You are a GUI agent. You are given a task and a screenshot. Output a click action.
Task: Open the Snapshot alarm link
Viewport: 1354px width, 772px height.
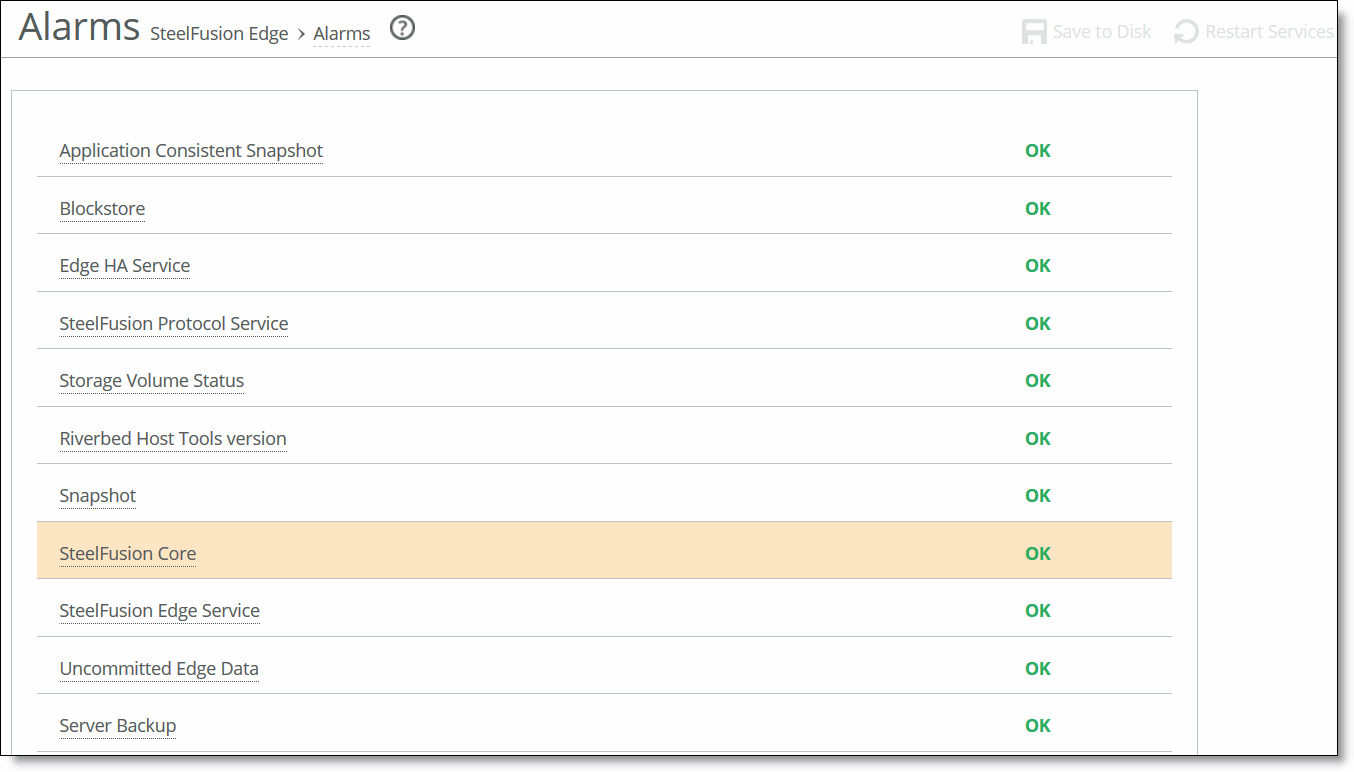click(x=98, y=496)
